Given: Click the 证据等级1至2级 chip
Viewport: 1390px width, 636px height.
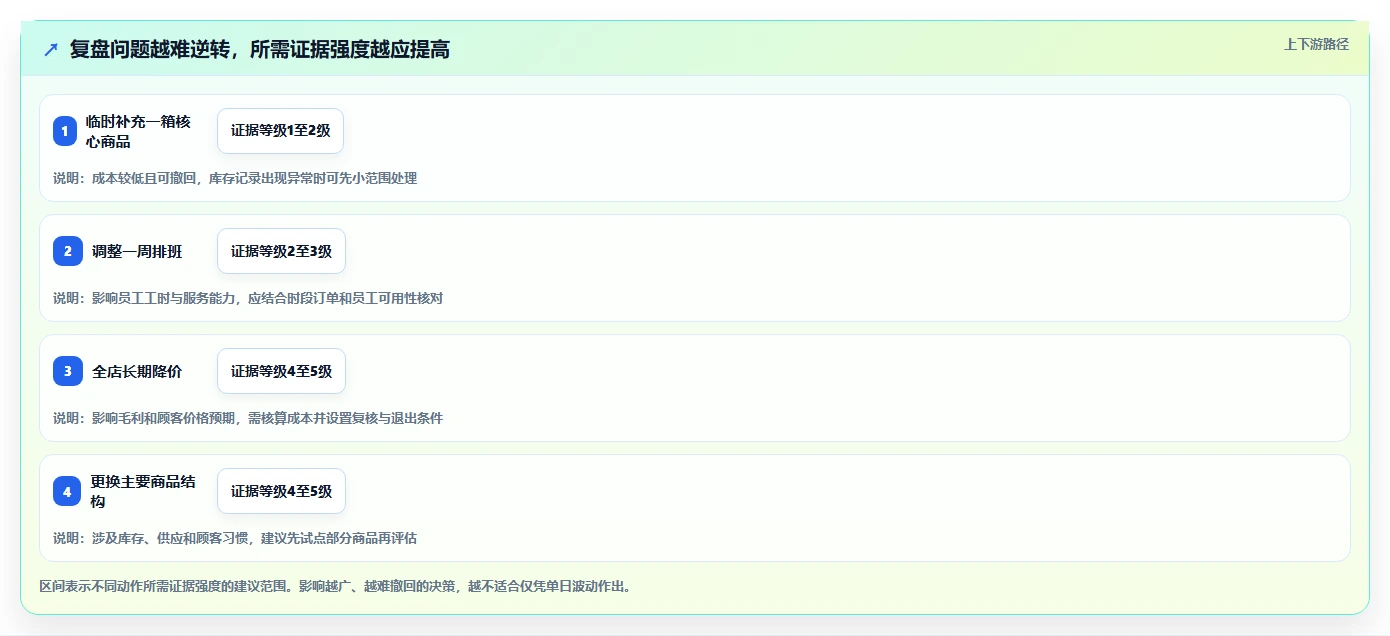Looking at the screenshot, I should 281,131.
